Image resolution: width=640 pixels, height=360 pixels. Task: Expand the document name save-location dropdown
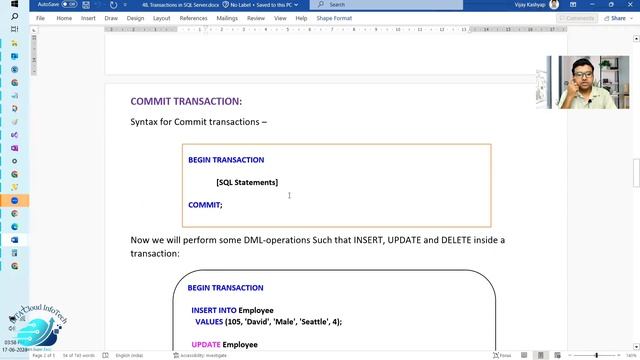[x=296, y=5]
